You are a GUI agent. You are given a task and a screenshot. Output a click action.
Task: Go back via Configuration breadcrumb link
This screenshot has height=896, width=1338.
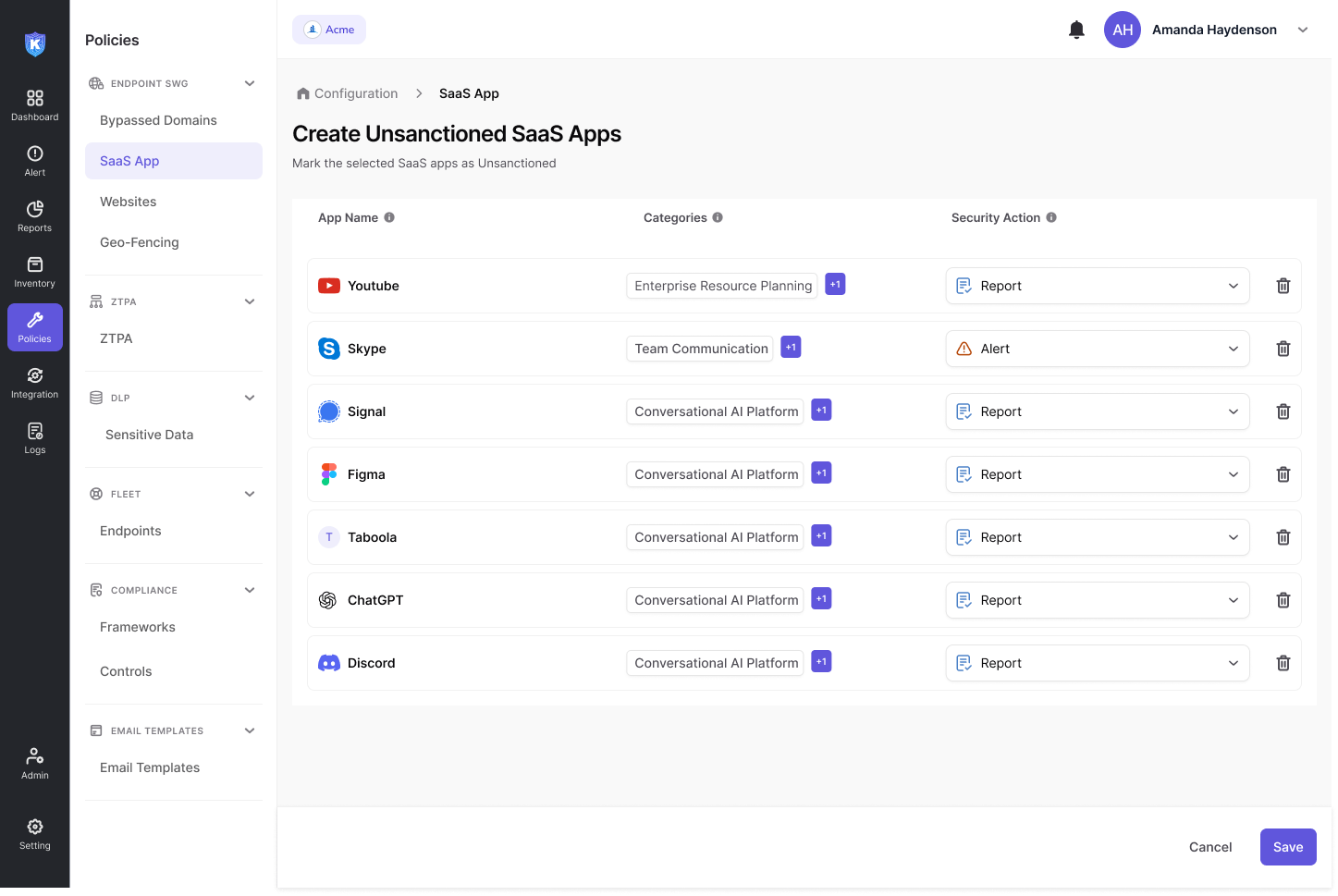click(355, 93)
